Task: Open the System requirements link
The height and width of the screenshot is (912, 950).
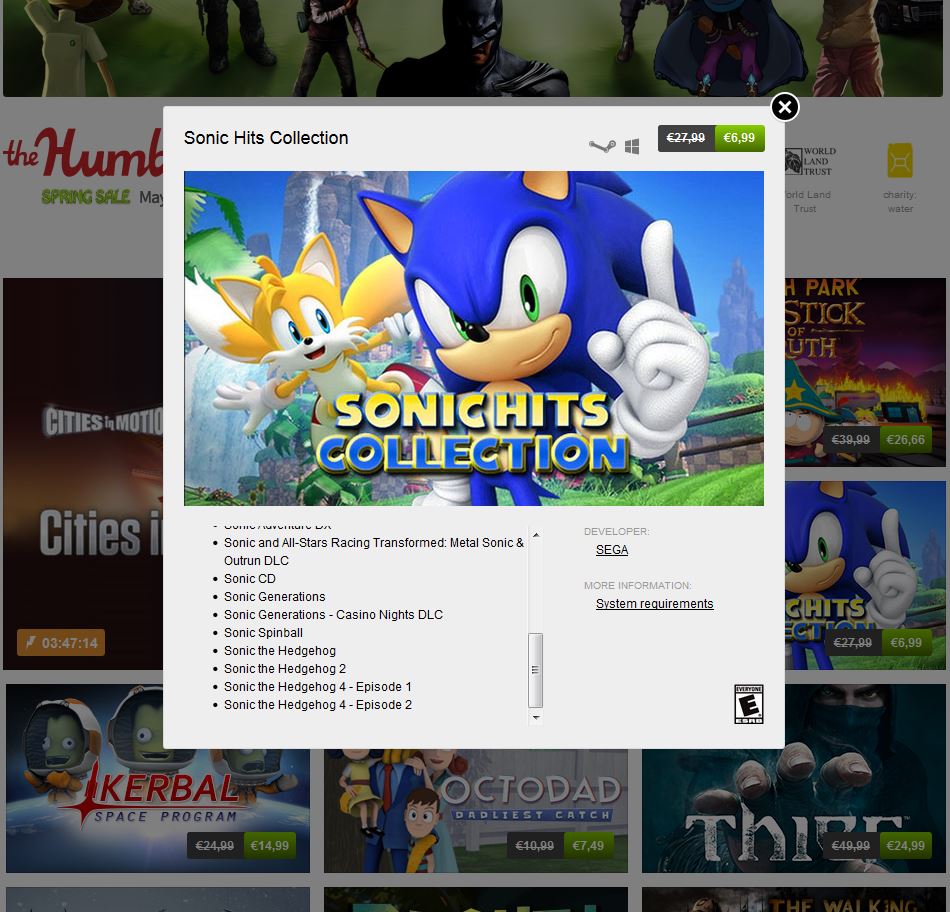Action: coord(654,604)
